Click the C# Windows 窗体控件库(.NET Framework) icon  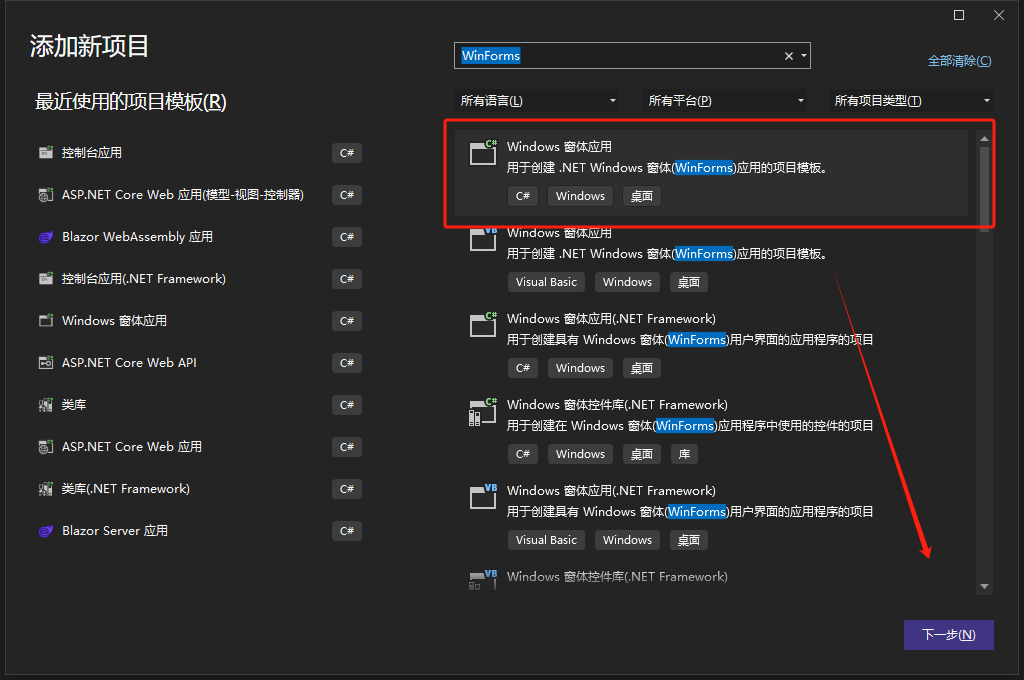coord(483,412)
